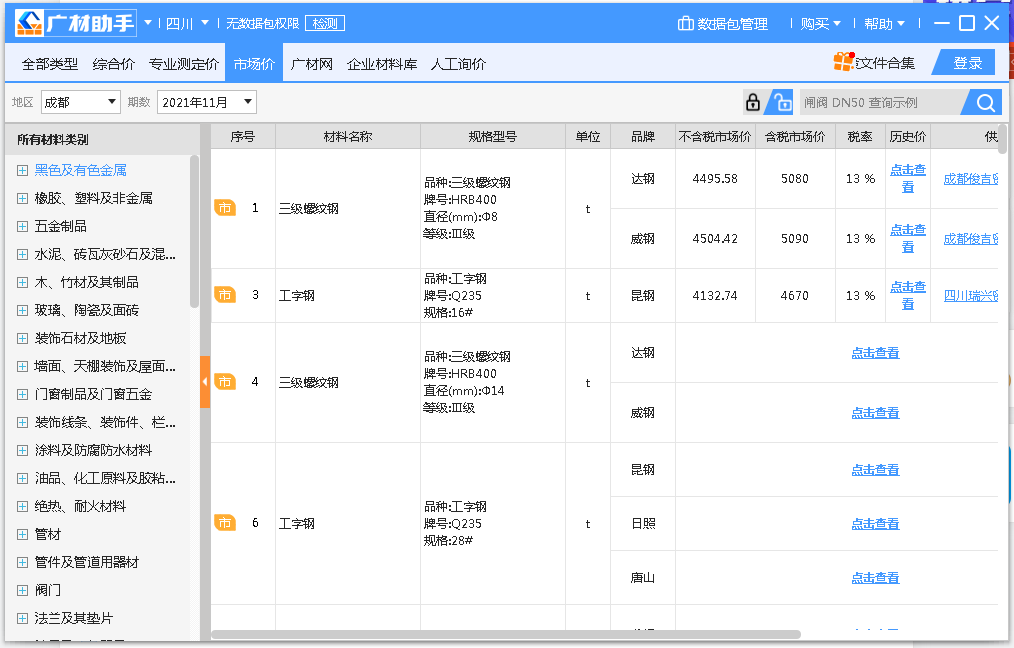The image size is (1014, 648).
Task: Click the blue search magnifier button
Action: click(x=985, y=102)
